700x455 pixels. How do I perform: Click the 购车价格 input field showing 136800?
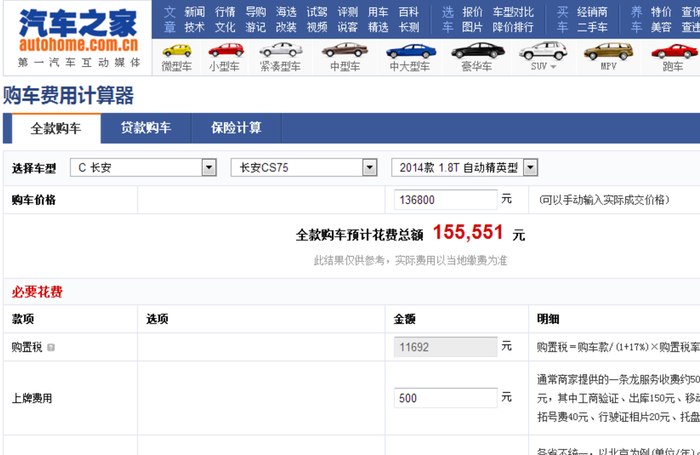pos(446,200)
